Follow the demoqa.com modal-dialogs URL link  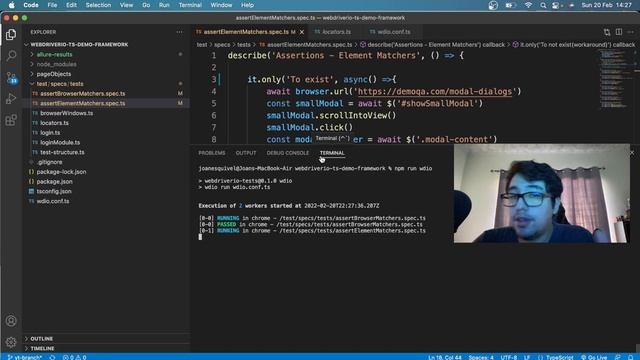click(x=434, y=91)
